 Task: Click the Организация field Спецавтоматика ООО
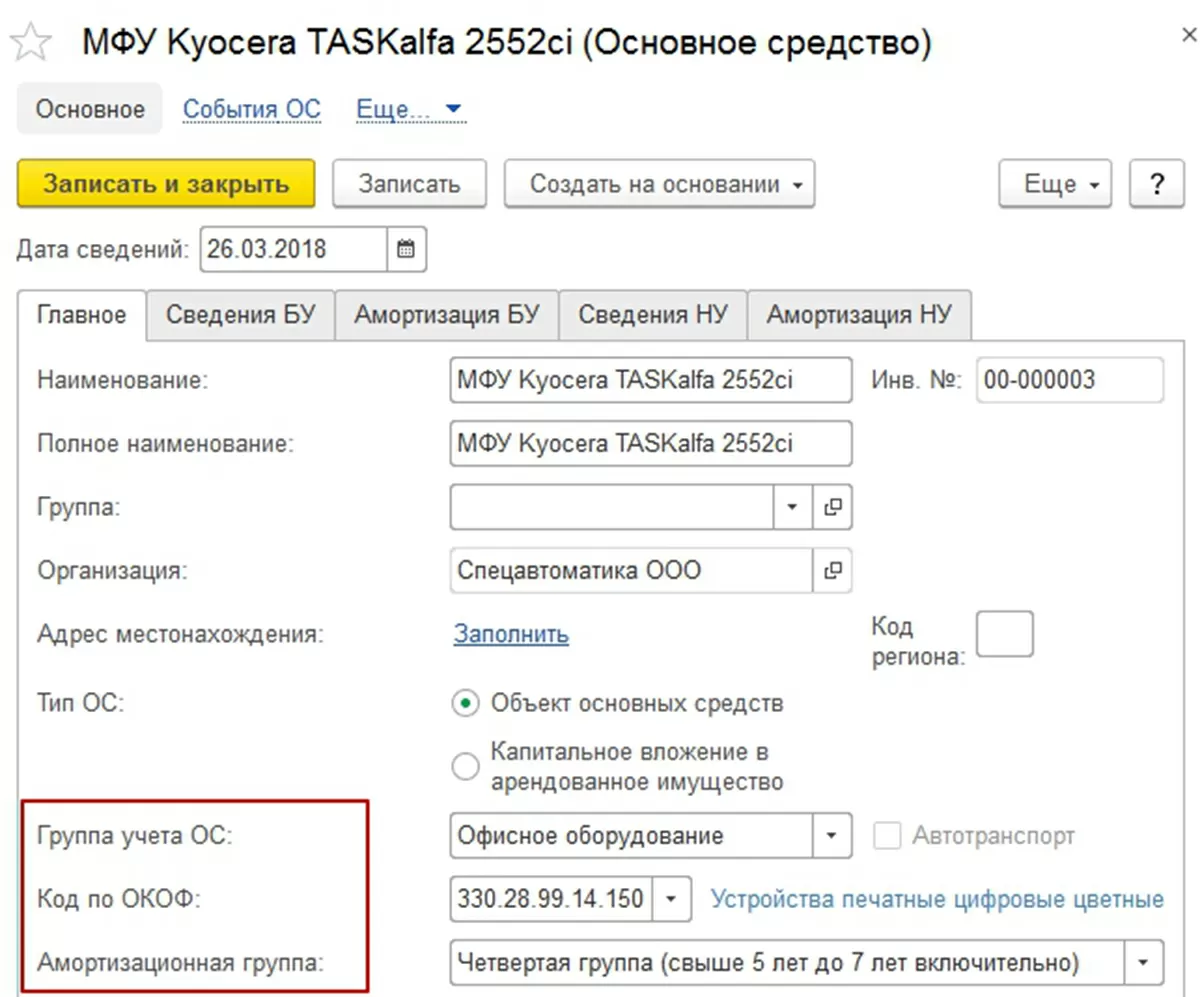point(632,571)
